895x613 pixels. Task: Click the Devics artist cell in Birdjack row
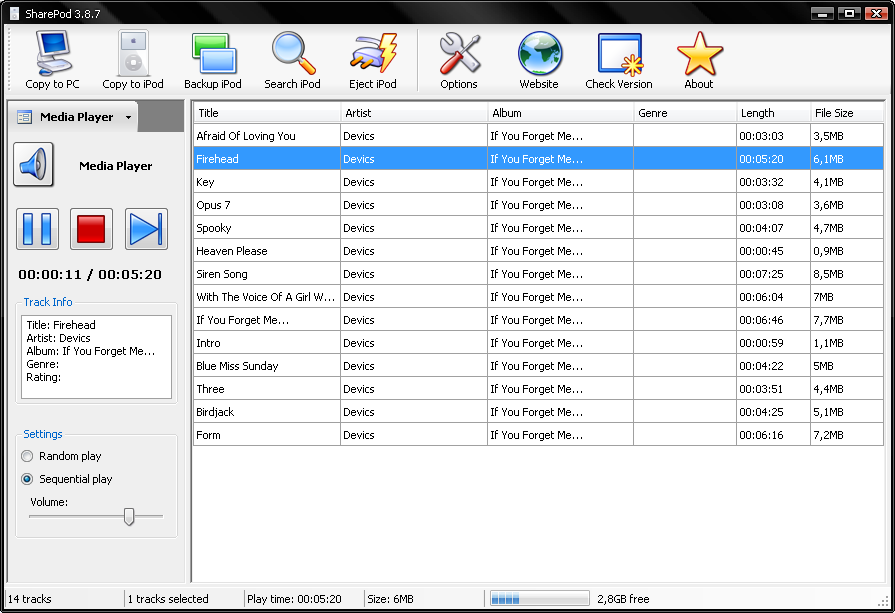point(414,412)
